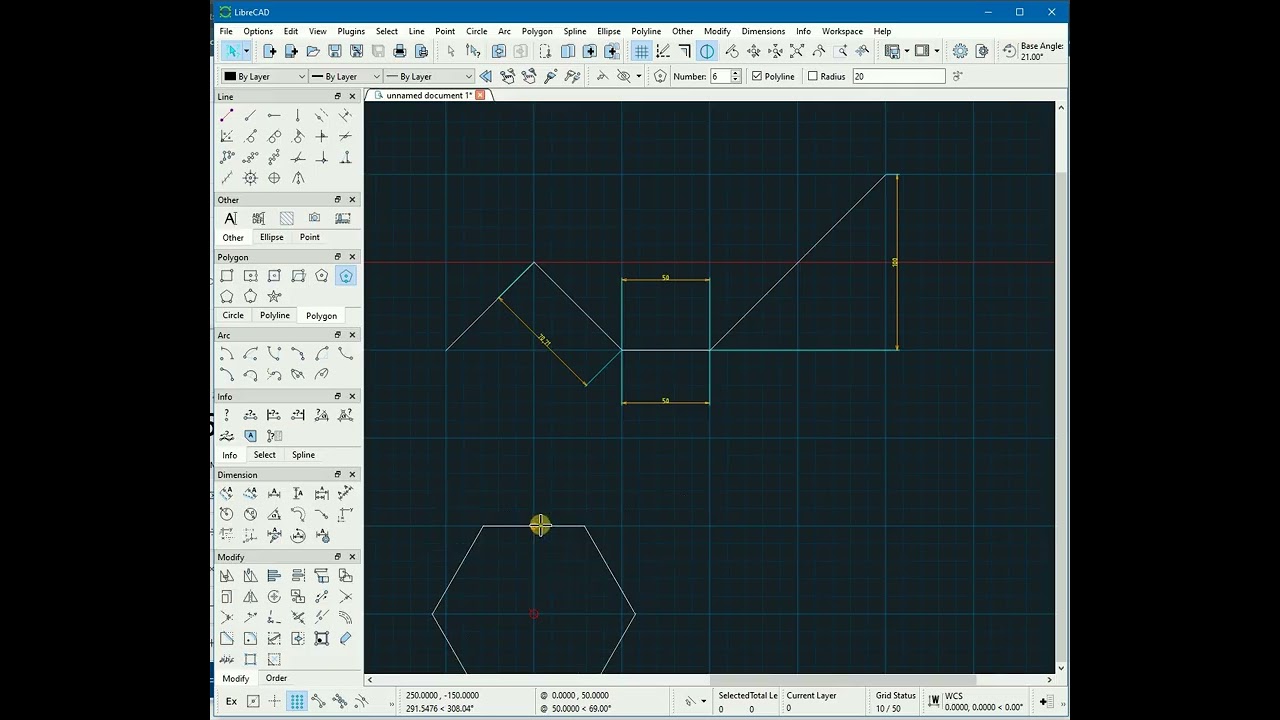Click the Zoom Auto icon
This screenshot has height=720, width=1280.
[x=797, y=51]
